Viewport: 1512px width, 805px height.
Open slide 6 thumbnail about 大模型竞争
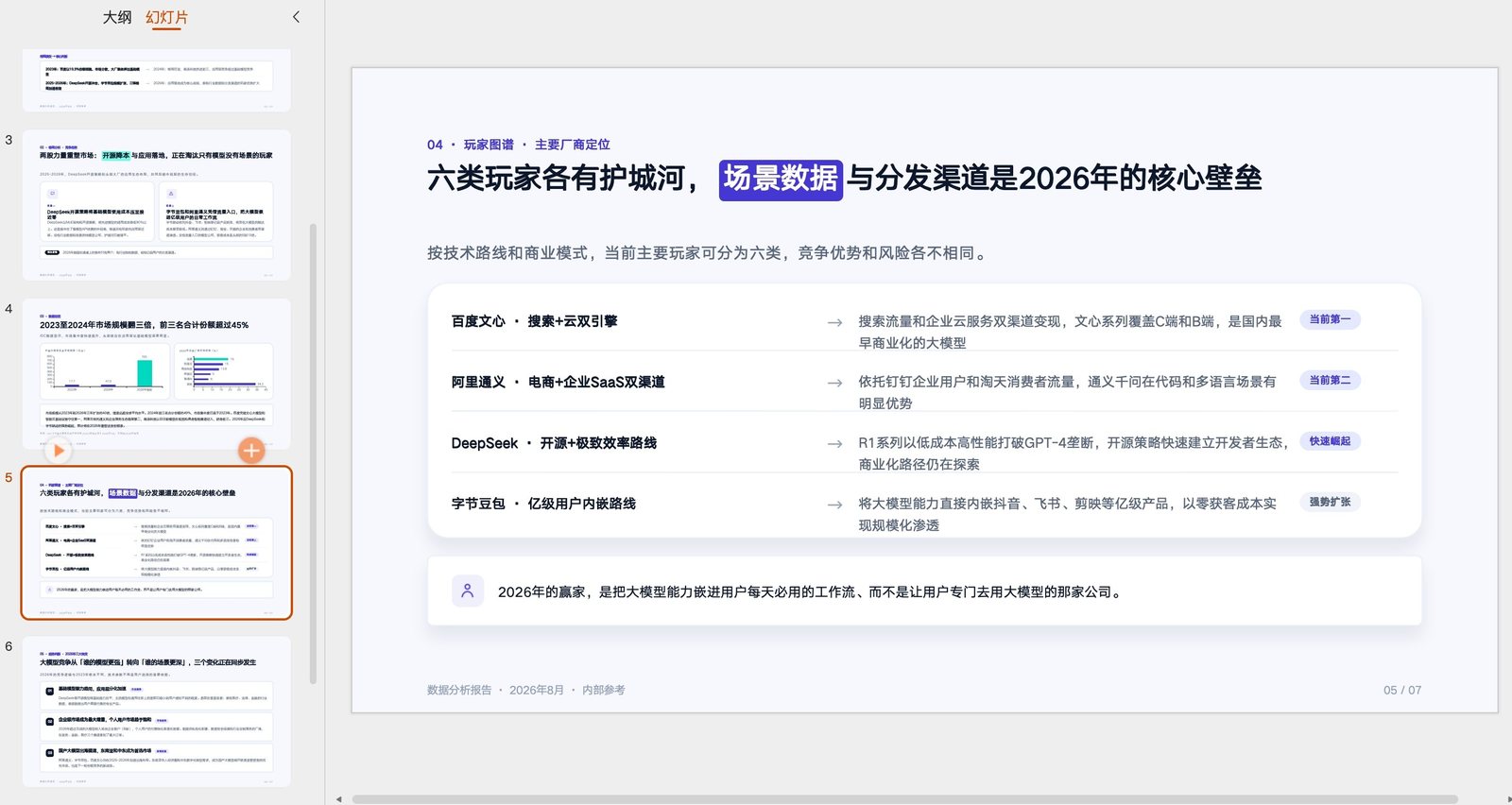coord(157,711)
